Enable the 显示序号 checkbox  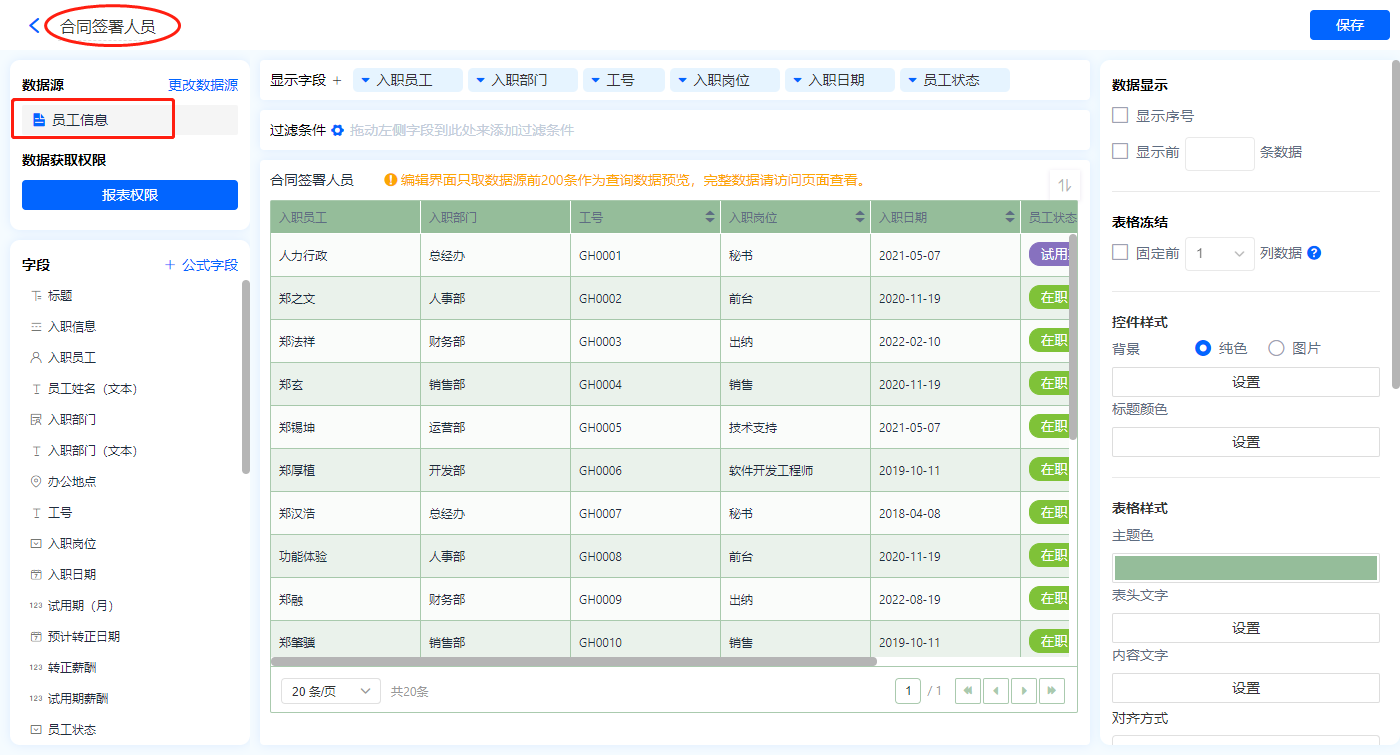[1120, 116]
